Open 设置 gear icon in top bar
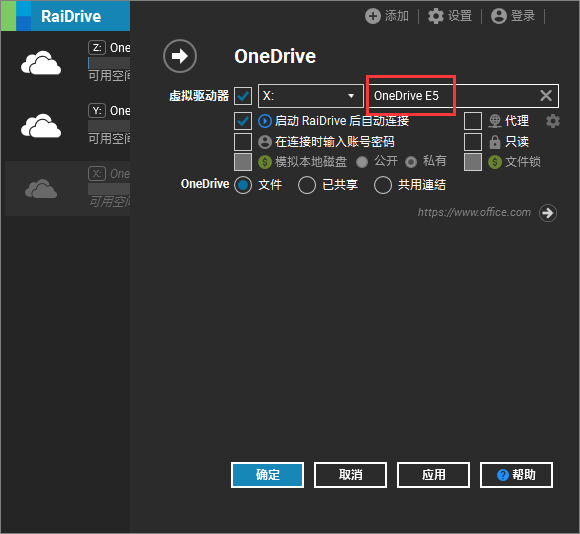Image resolution: width=580 pixels, height=534 pixels. 436,16
